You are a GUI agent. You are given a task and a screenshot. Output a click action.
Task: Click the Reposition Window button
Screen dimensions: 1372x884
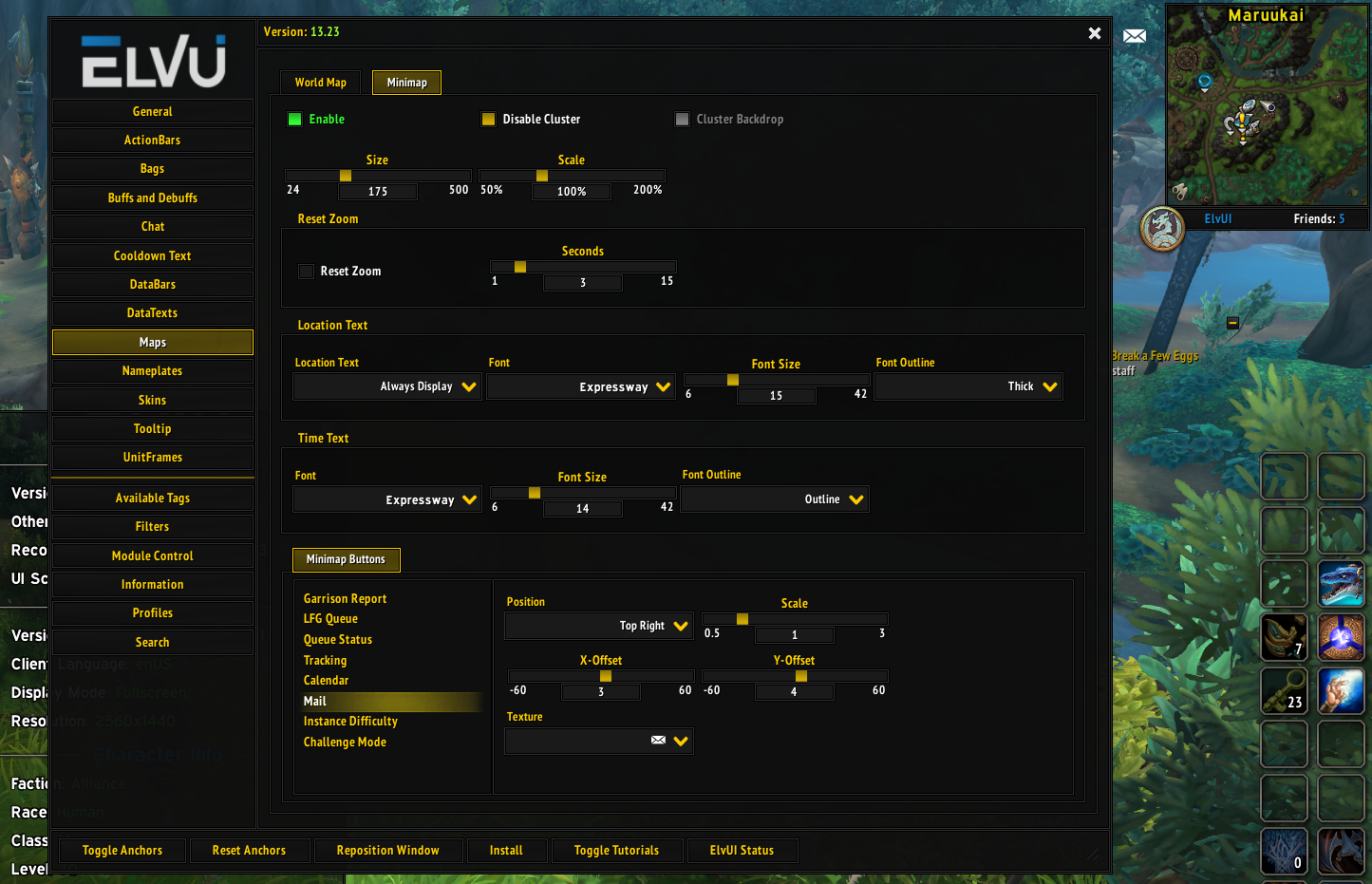(387, 850)
